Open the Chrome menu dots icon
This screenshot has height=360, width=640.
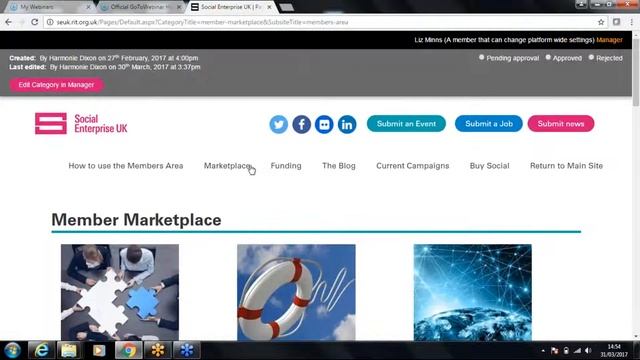(631, 22)
